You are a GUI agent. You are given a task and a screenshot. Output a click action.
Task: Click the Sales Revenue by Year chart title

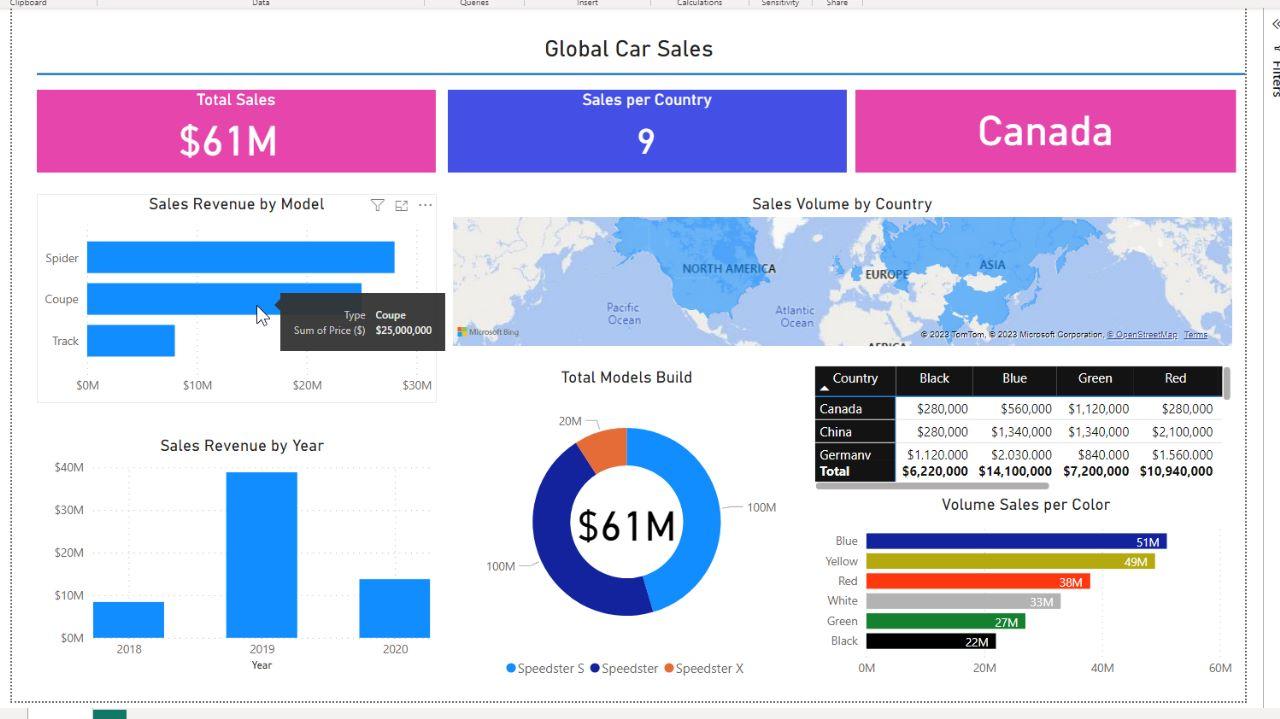tap(242, 446)
